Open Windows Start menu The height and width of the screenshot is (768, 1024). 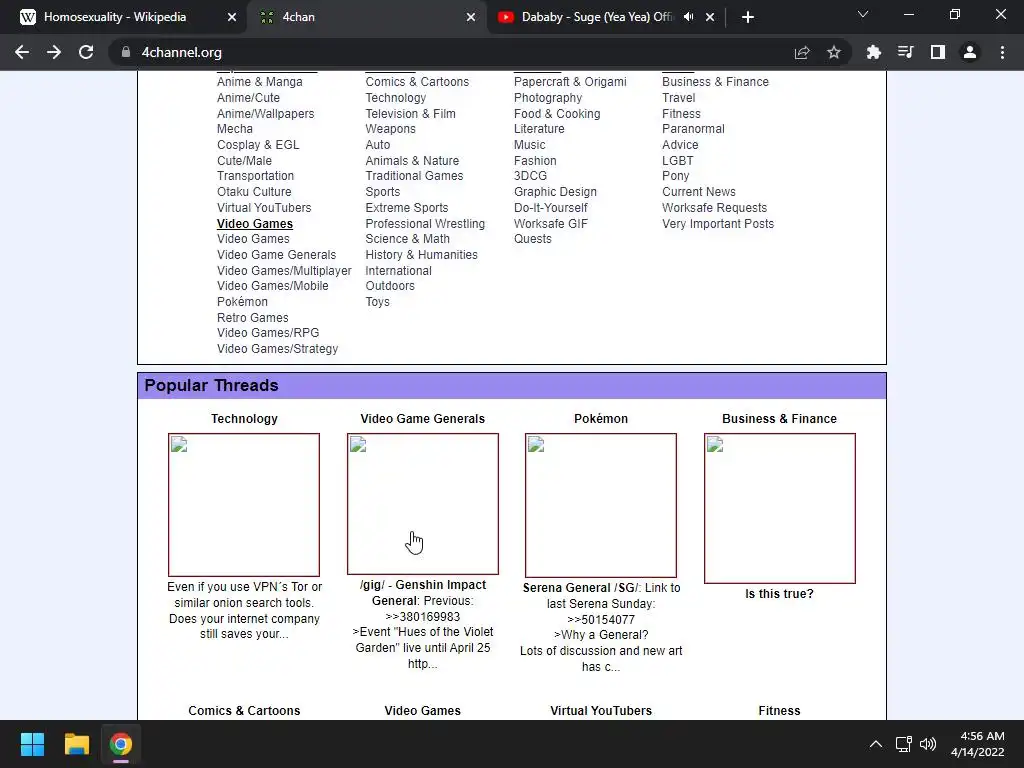(32, 744)
